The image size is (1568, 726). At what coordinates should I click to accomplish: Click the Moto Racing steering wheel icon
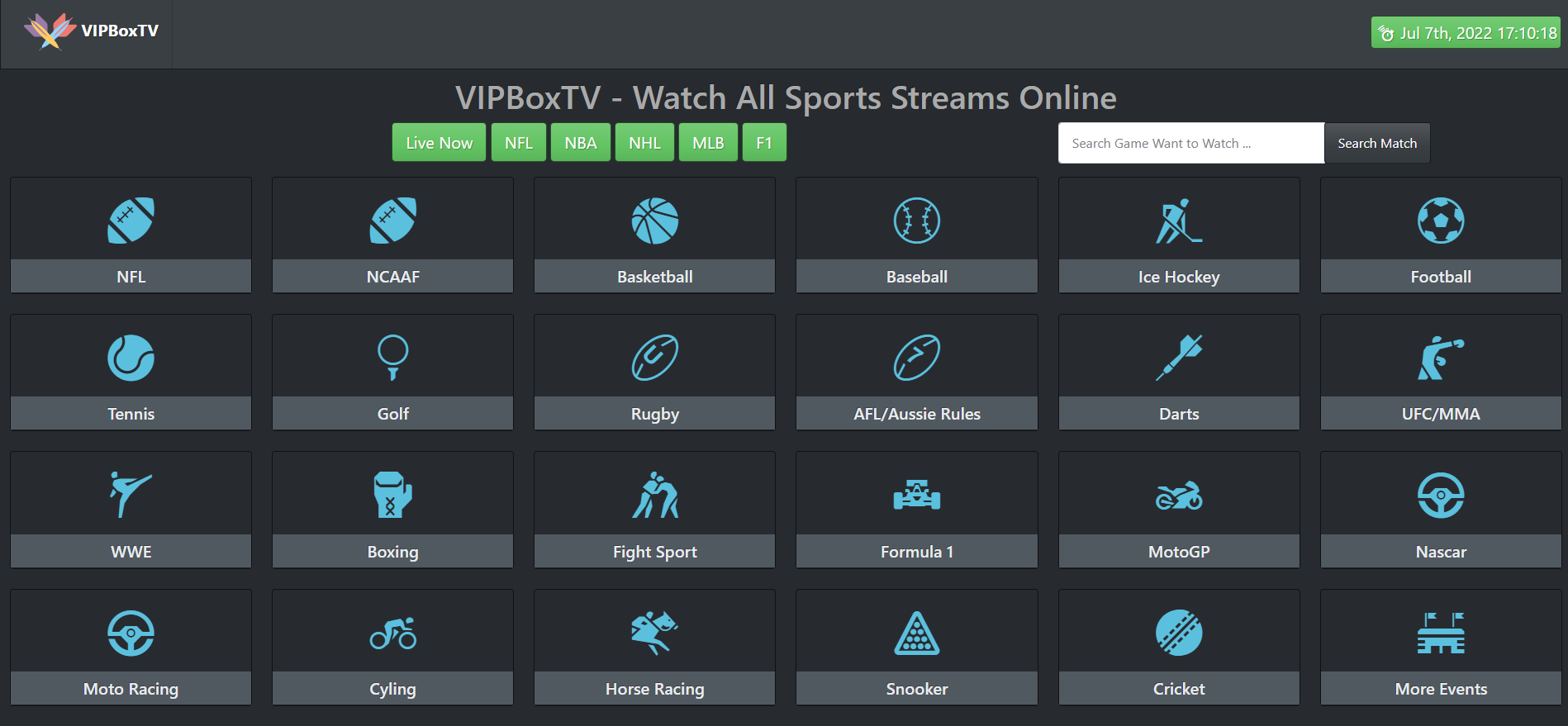click(x=131, y=633)
